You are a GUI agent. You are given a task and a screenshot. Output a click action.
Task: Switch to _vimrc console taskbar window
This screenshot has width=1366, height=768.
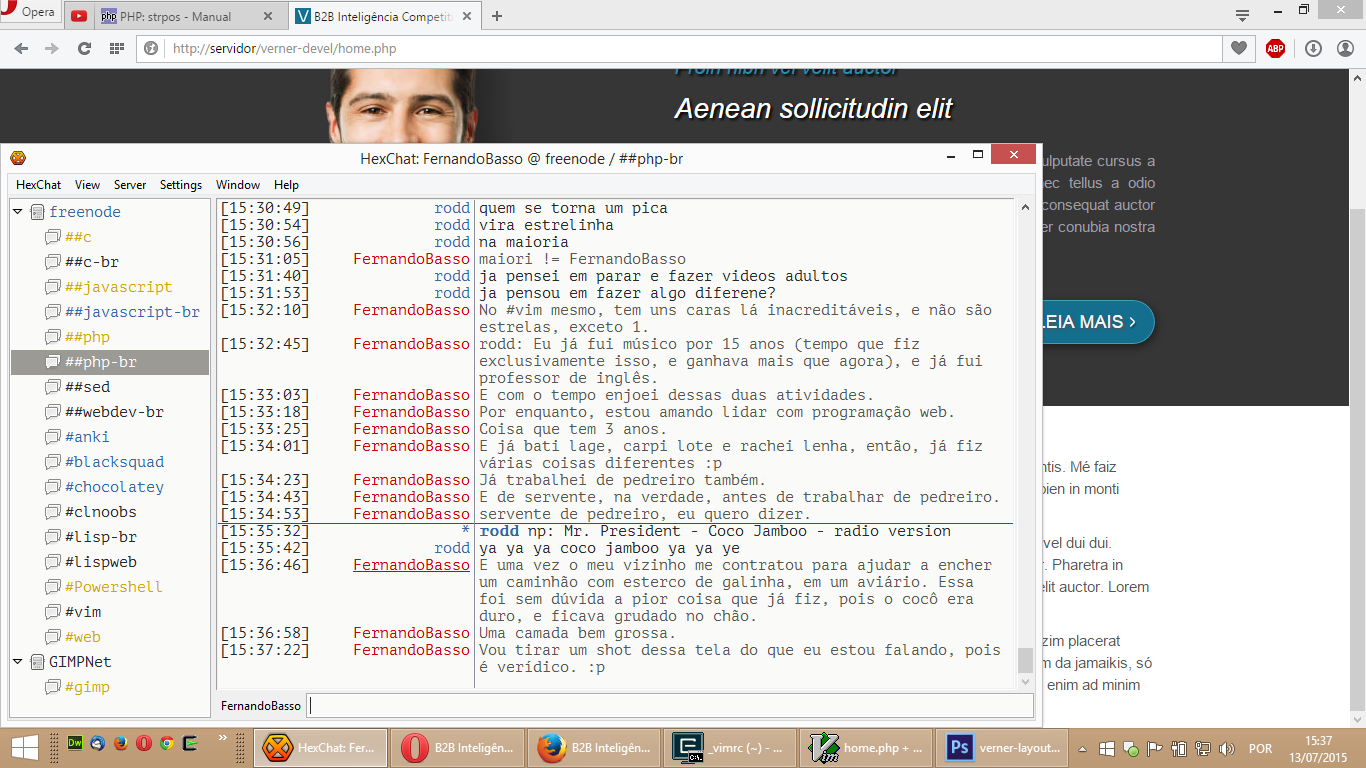[x=731, y=747]
